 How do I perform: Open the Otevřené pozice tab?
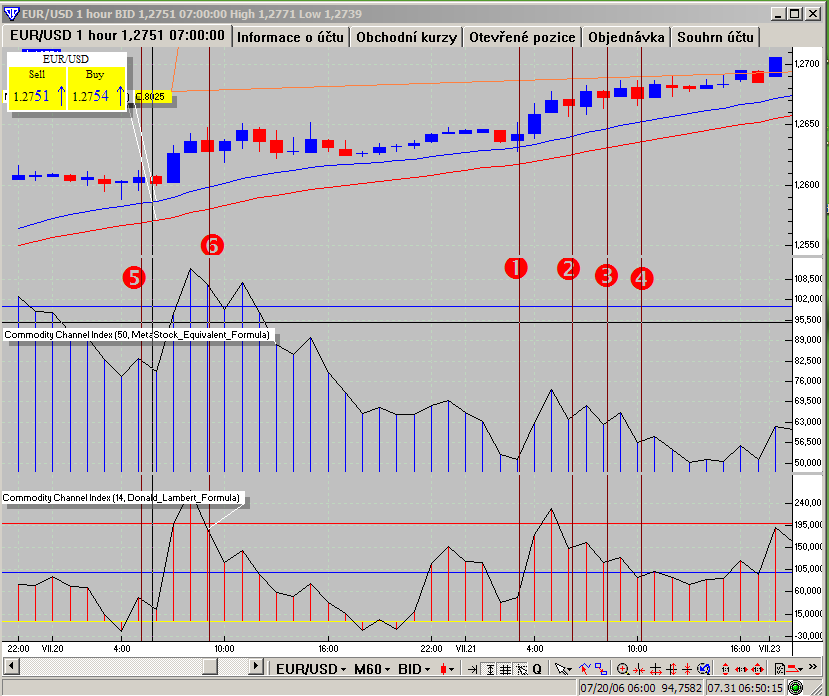[x=522, y=37]
